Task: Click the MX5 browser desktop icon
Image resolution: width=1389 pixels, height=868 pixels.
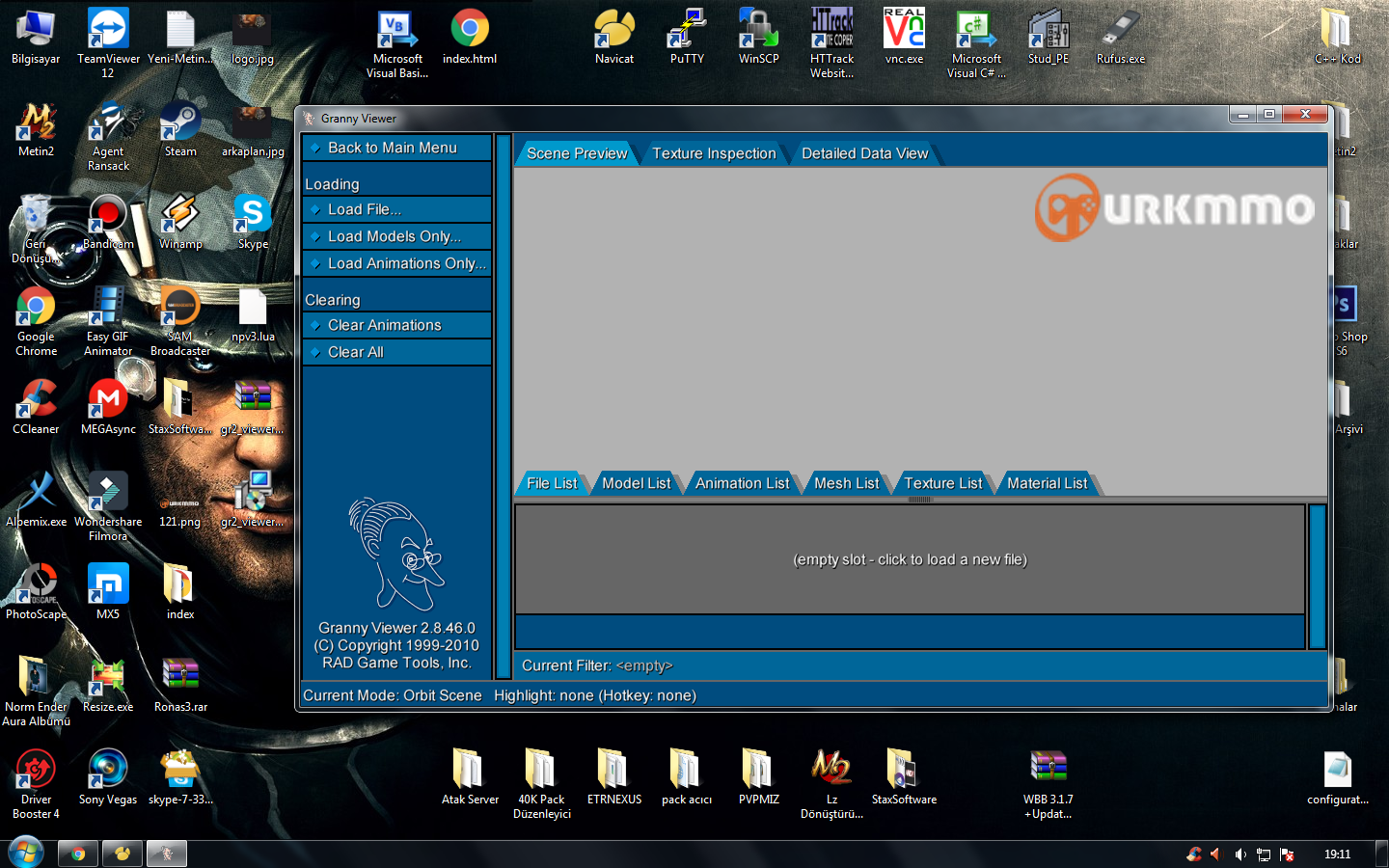Action: 108,593
